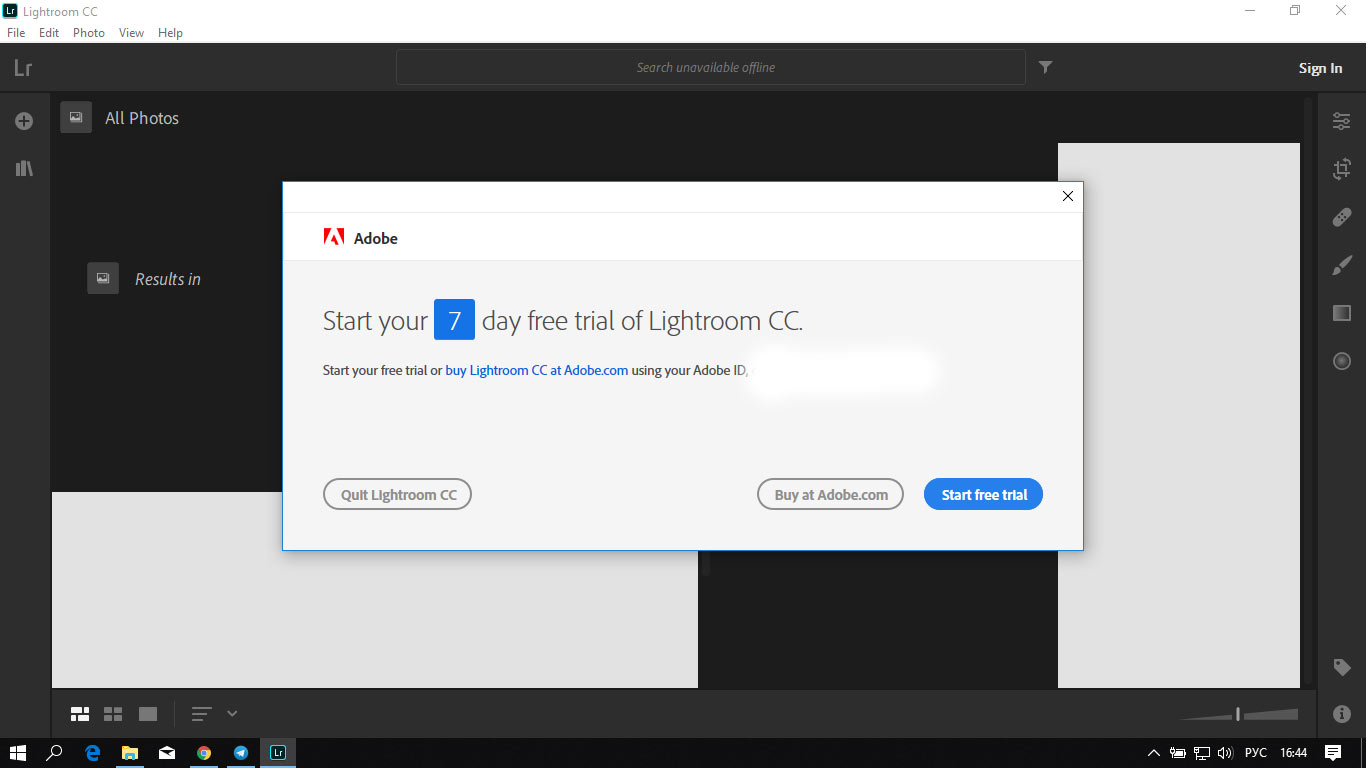Select the Brush tool
Screen dimensions: 1366x768
pyautogui.click(x=1342, y=265)
